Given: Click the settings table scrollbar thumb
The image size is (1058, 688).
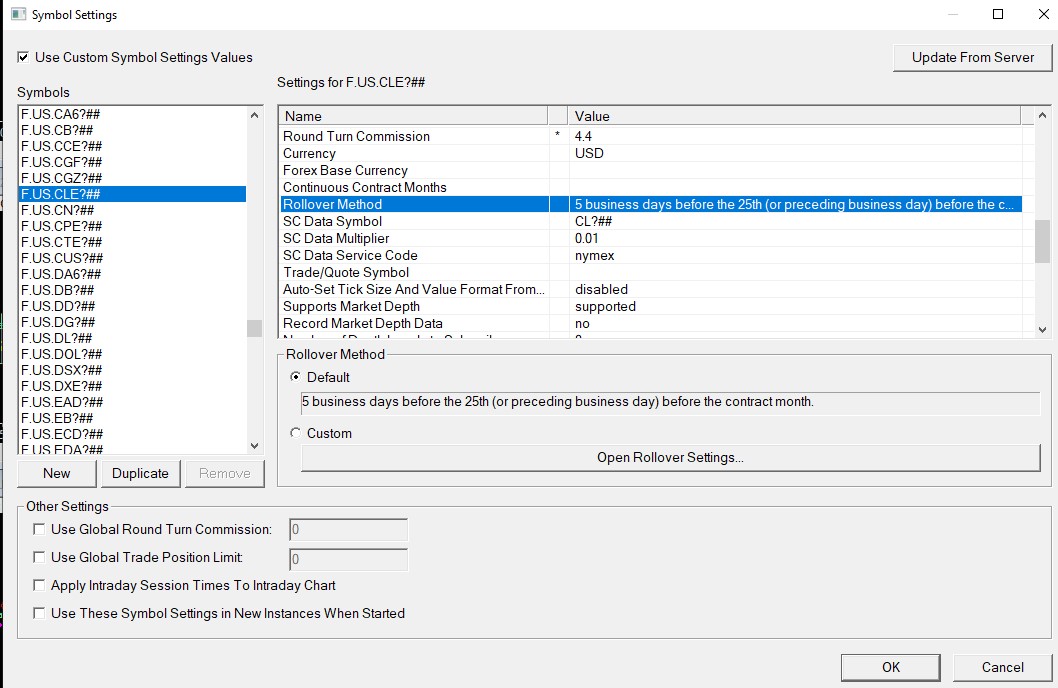Looking at the screenshot, I should [1042, 241].
